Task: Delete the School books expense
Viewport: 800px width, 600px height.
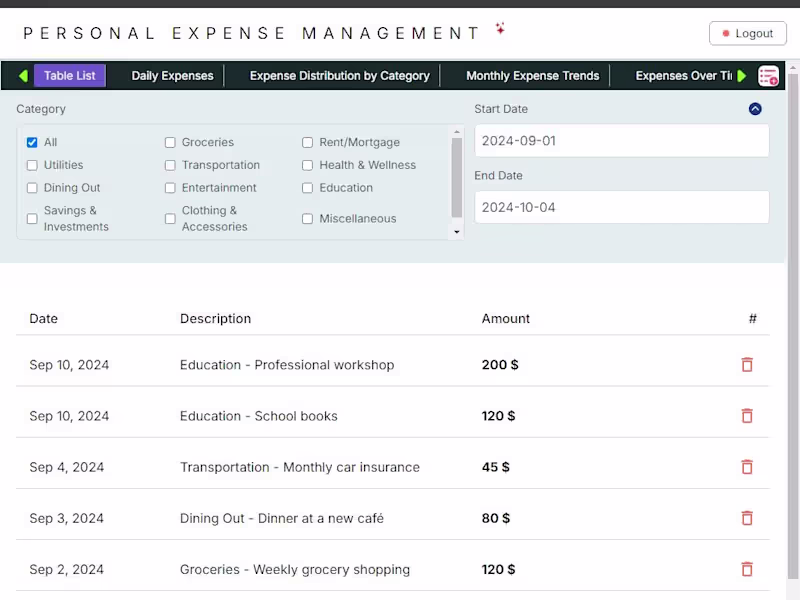Action: click(x=747, y=415)
